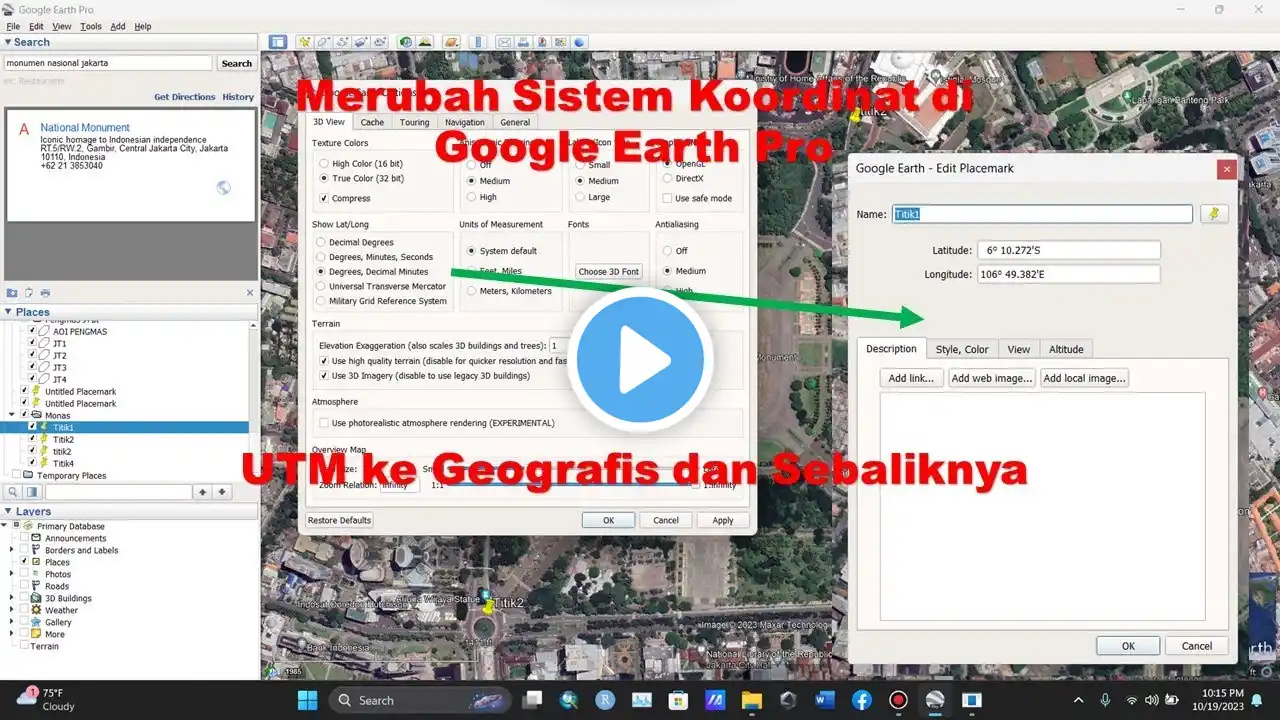Viewport: 1280px width, 720px height.
Task: Select the Ruler tool icon
Action: coord(478,42)
